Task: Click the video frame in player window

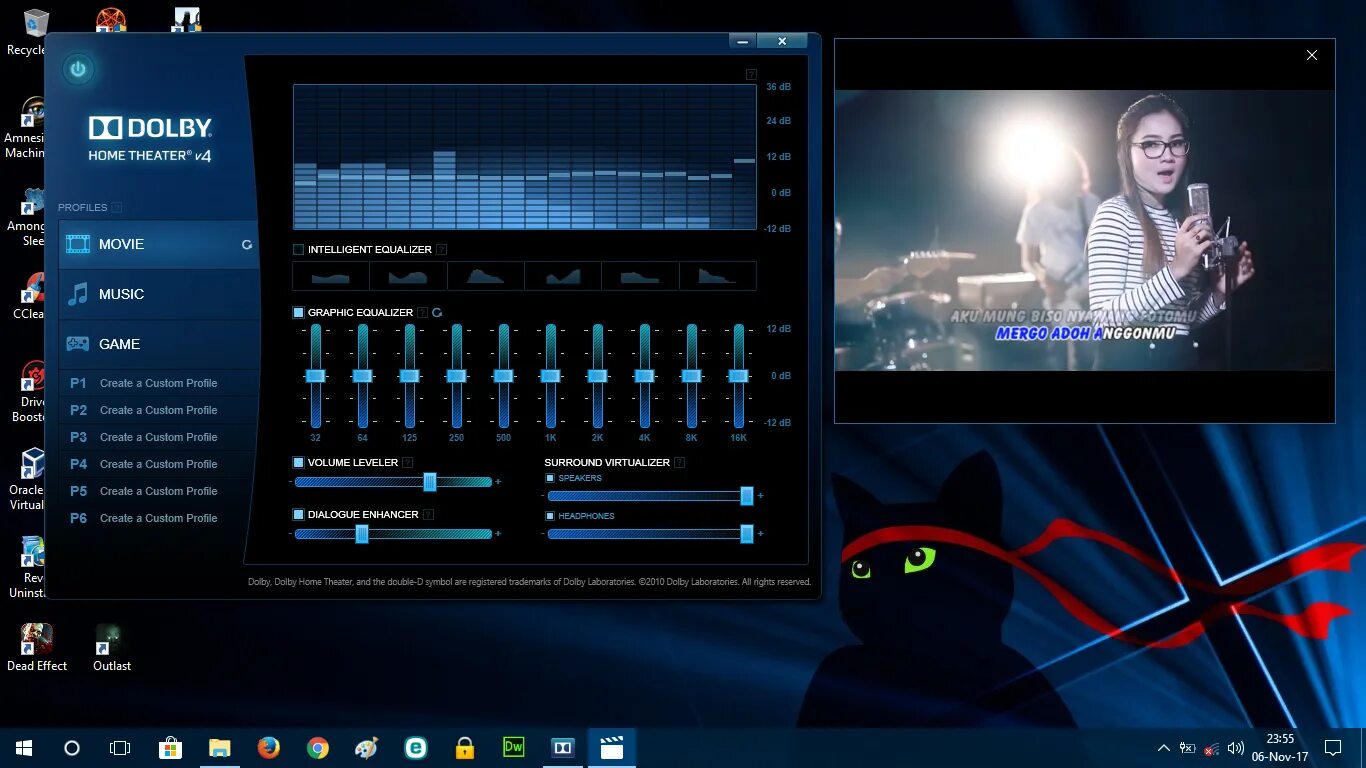Action: point(1085,231)
